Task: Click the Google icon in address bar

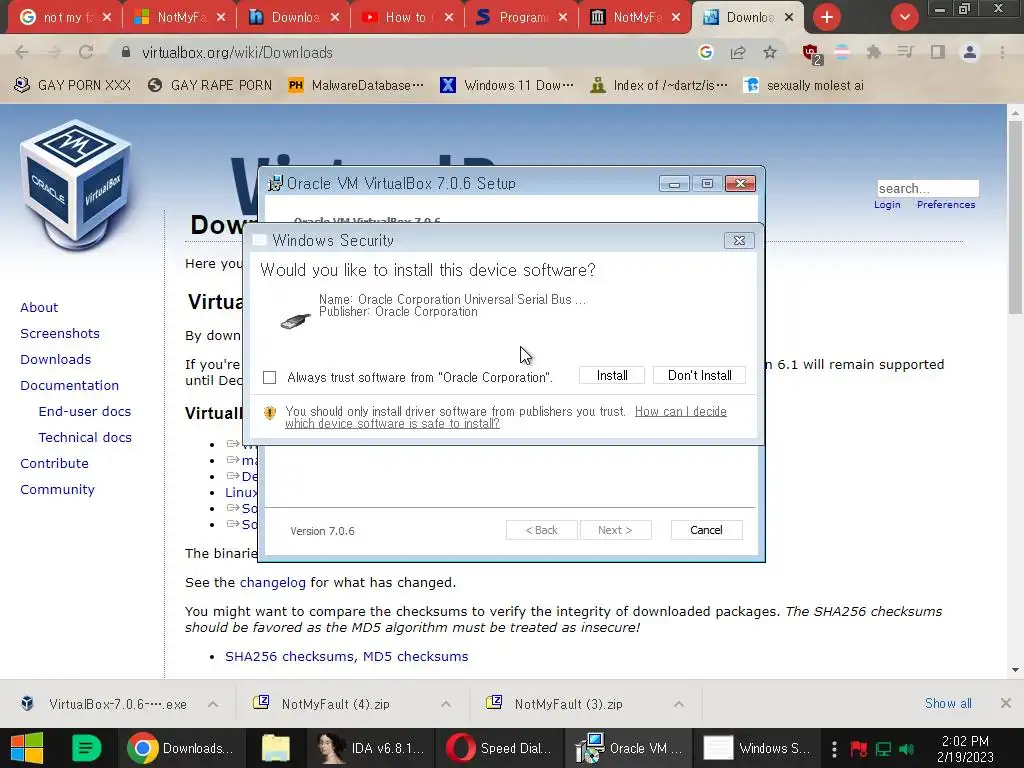Action: (x=705, y=53)
